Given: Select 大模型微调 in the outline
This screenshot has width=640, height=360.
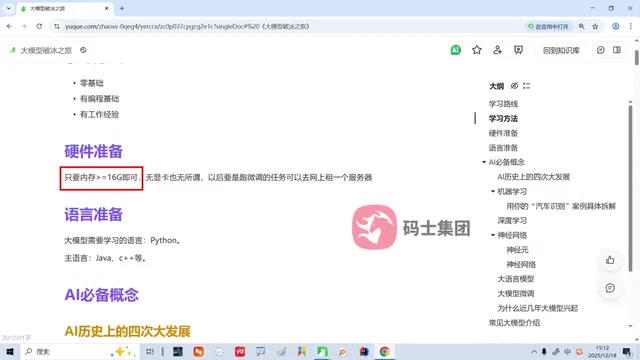Looking at the screenshot, I should pos(516,293).
